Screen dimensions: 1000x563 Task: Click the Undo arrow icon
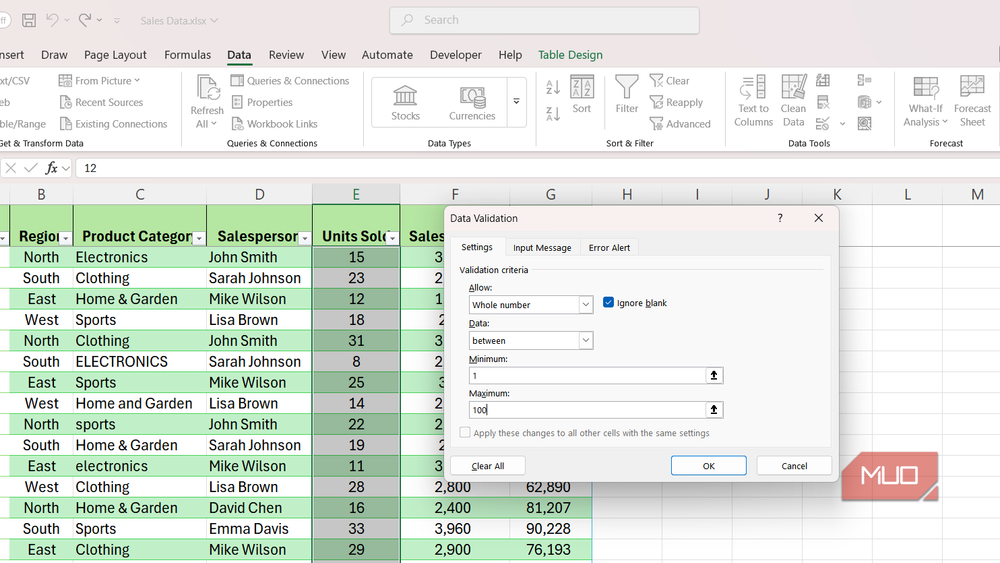[53, 20]
